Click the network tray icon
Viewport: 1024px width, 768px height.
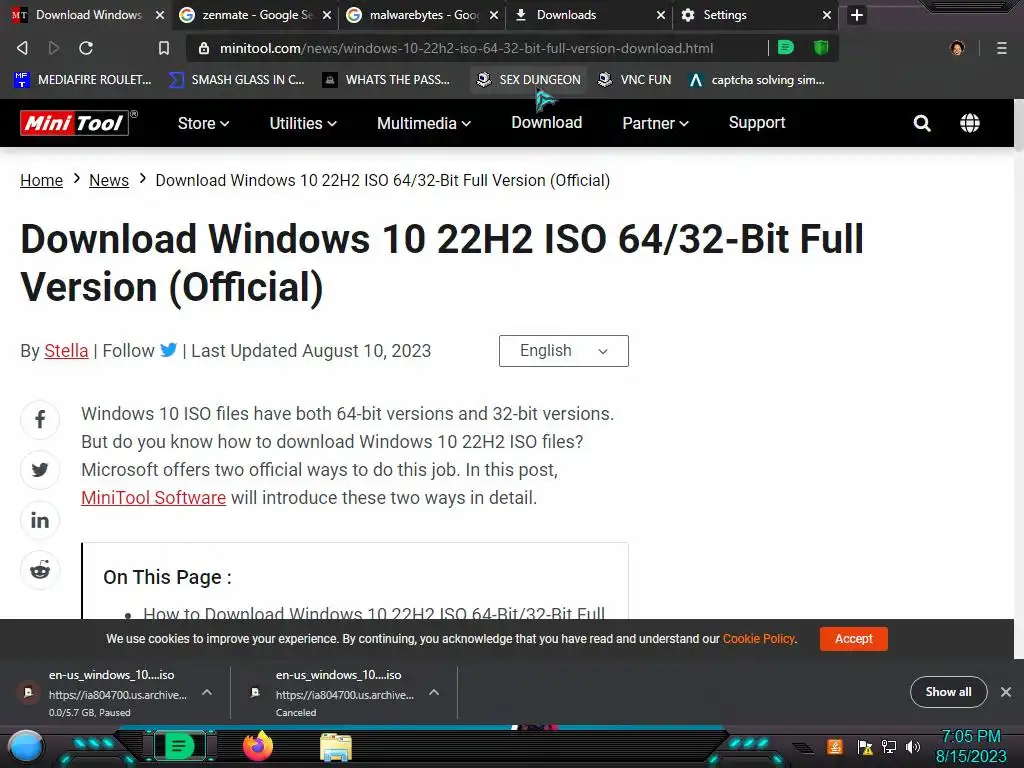(x=889, y=746)
